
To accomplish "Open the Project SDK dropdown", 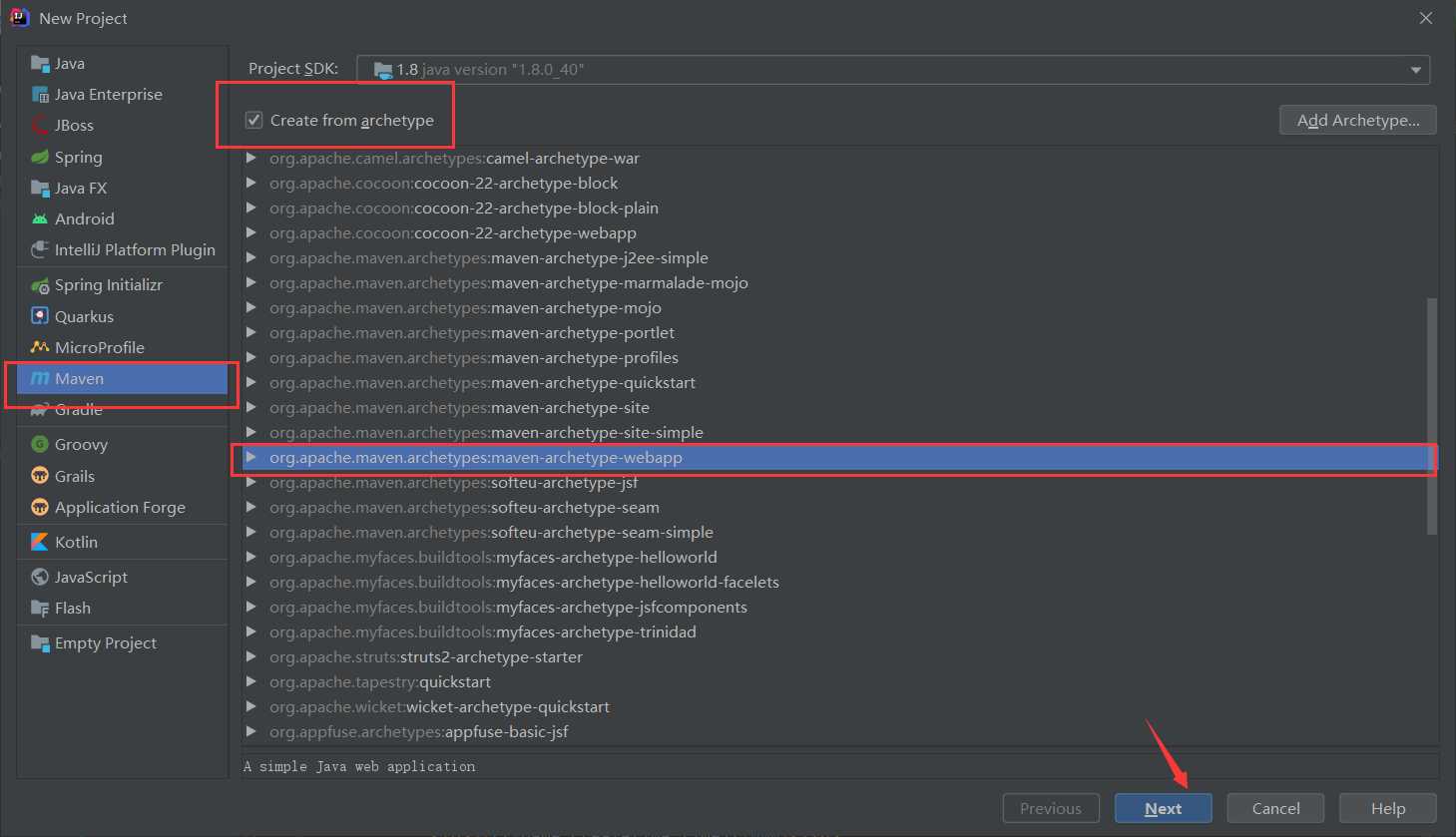I will tap(893, 70).
